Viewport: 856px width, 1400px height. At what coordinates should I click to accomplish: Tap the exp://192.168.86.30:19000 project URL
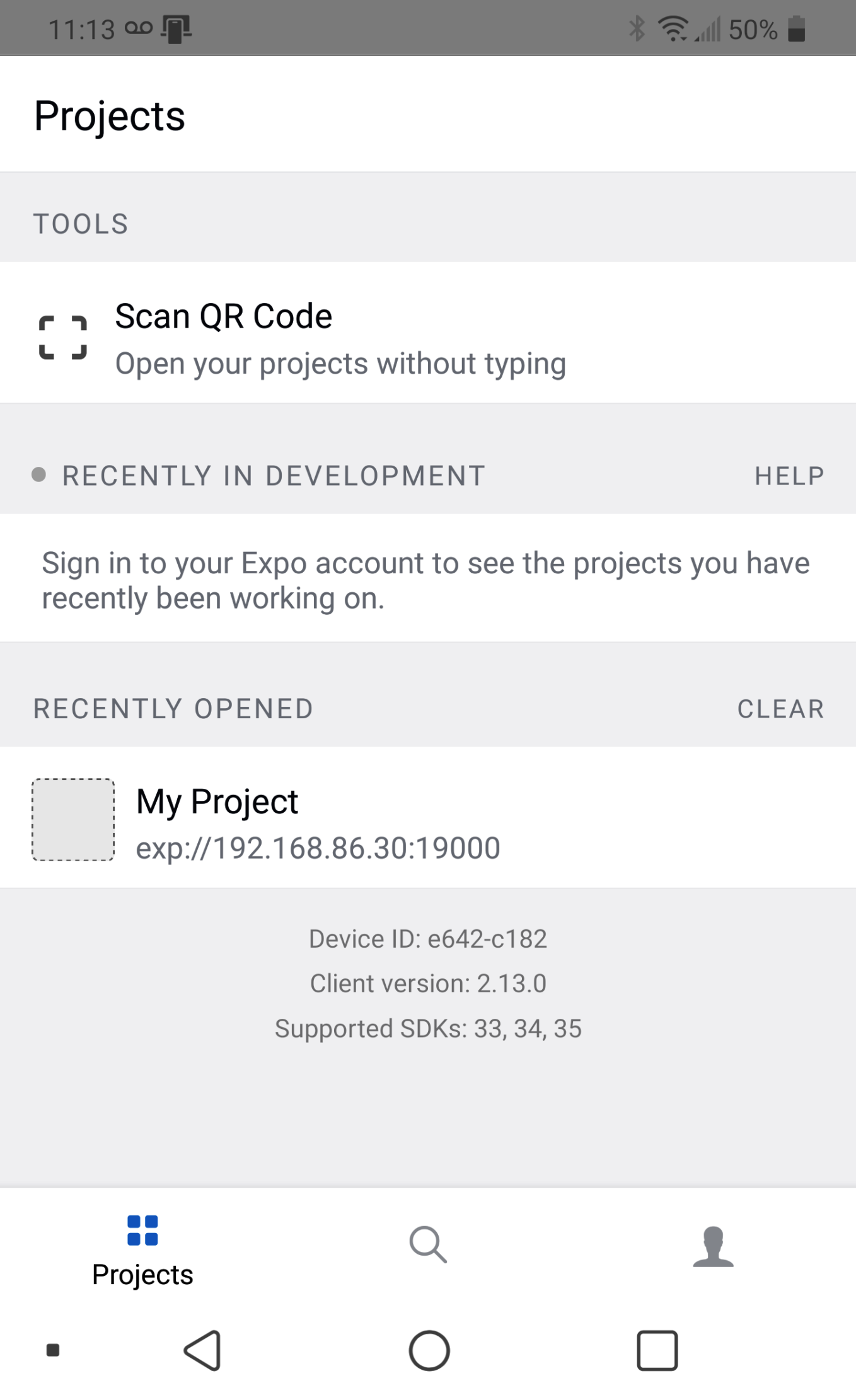point(318,848)
